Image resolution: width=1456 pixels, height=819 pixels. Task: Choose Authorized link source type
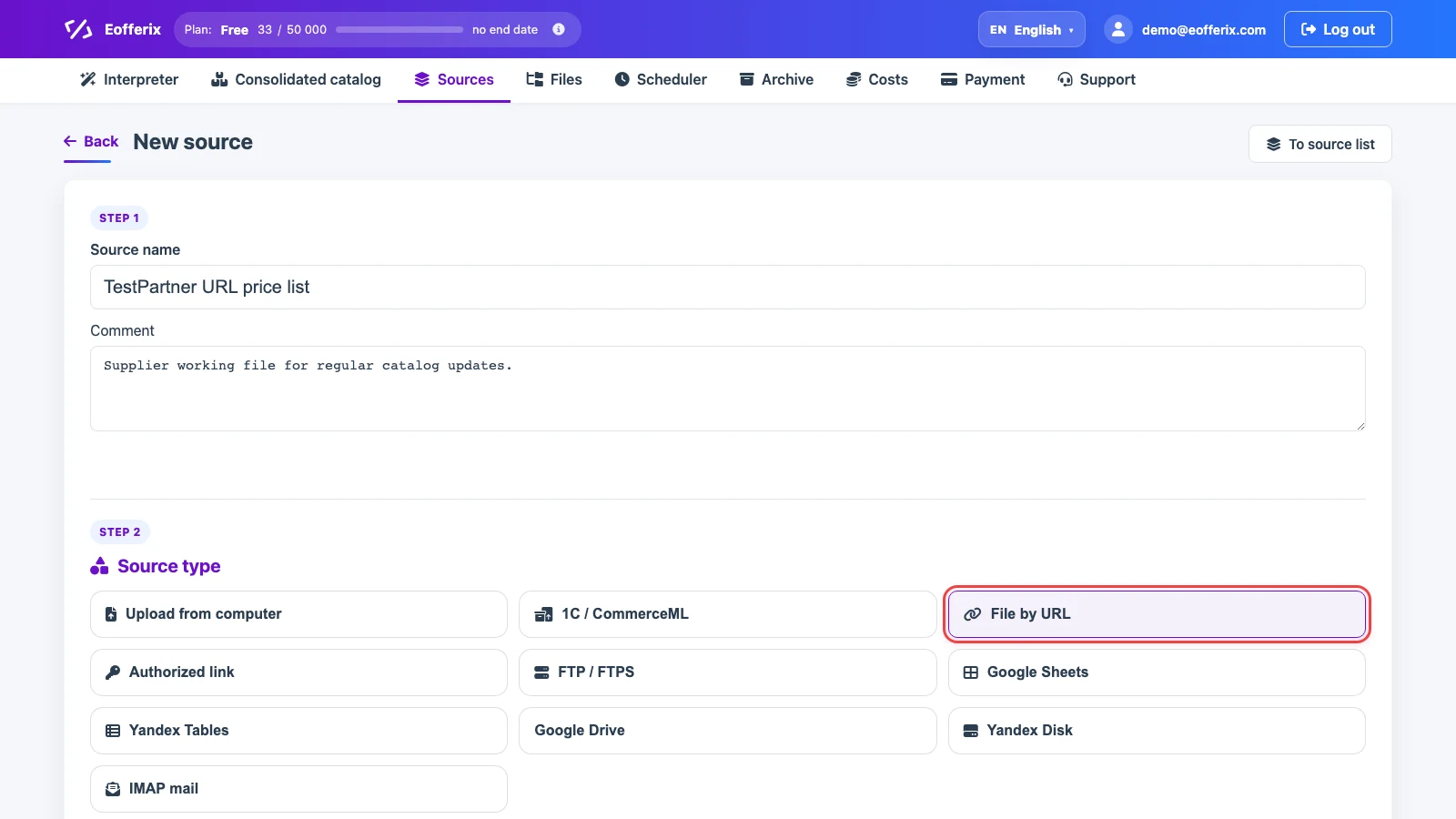pyautogui.click(x=298, y=672)
